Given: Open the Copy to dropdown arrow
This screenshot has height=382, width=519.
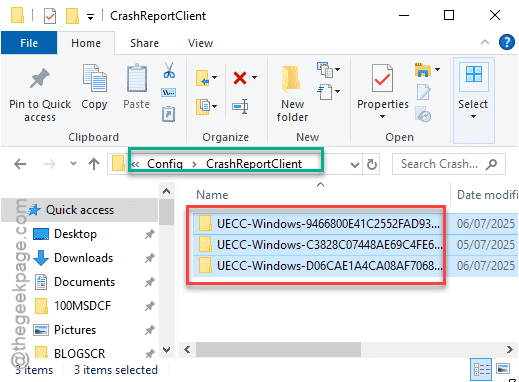Looking at the screenshot, I should click(214, 107).
